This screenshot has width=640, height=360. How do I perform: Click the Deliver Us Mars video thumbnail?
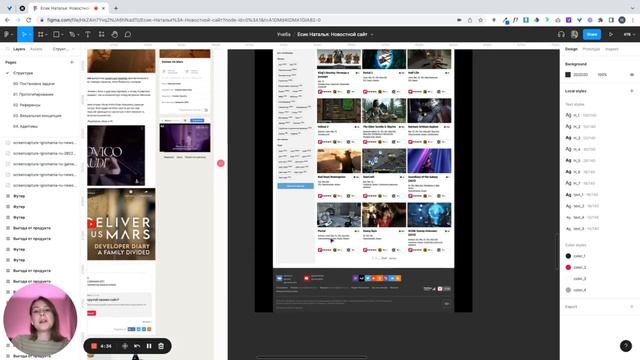coord(121,224)
